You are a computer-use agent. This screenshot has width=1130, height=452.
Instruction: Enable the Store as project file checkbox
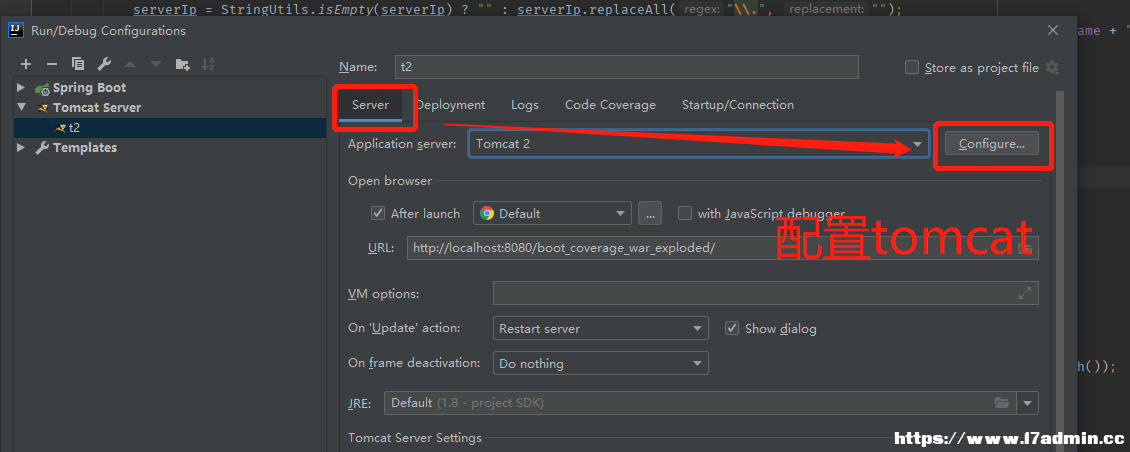point(912,67)
